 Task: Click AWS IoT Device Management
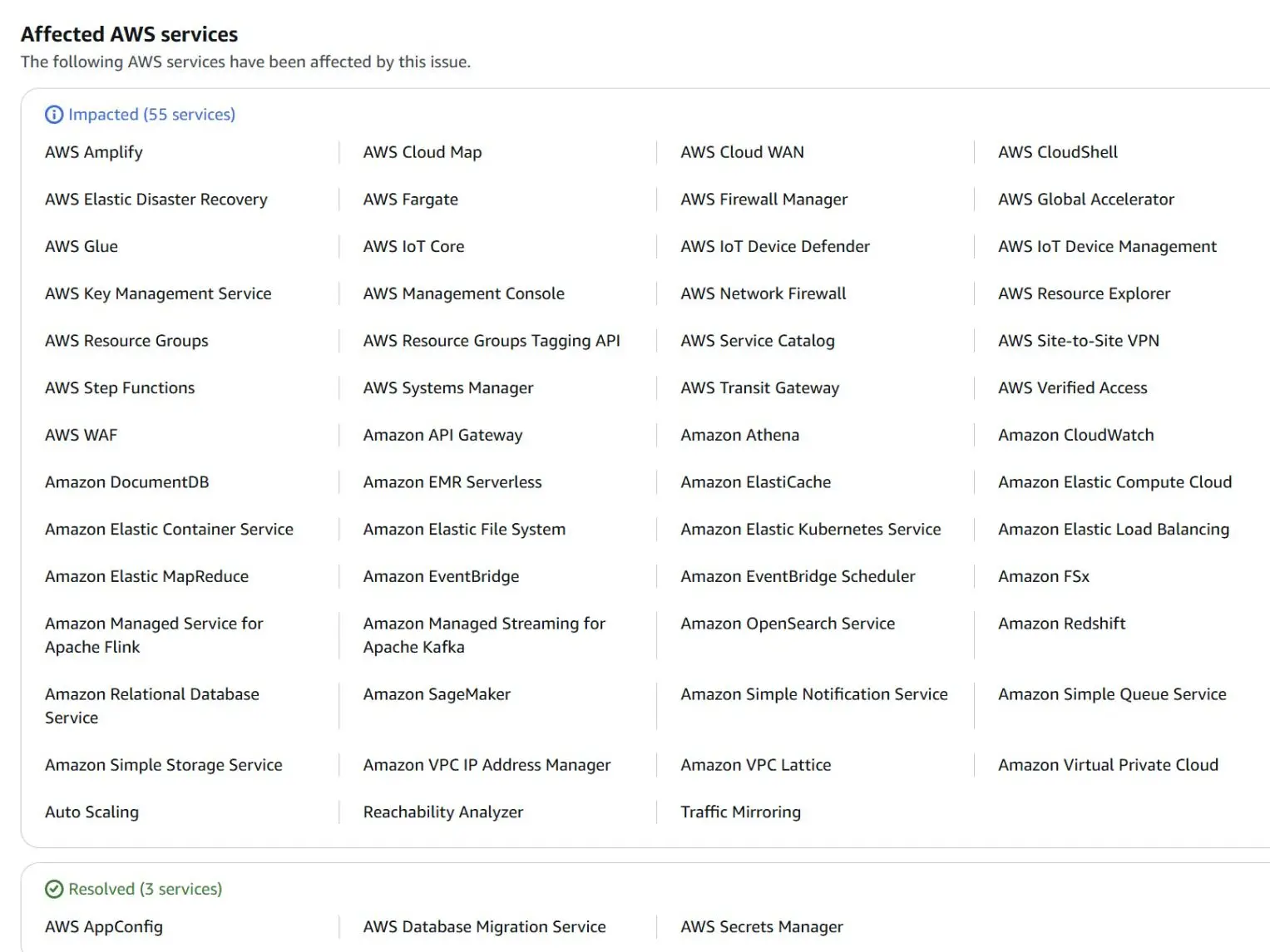click(x=1107, y=247)
